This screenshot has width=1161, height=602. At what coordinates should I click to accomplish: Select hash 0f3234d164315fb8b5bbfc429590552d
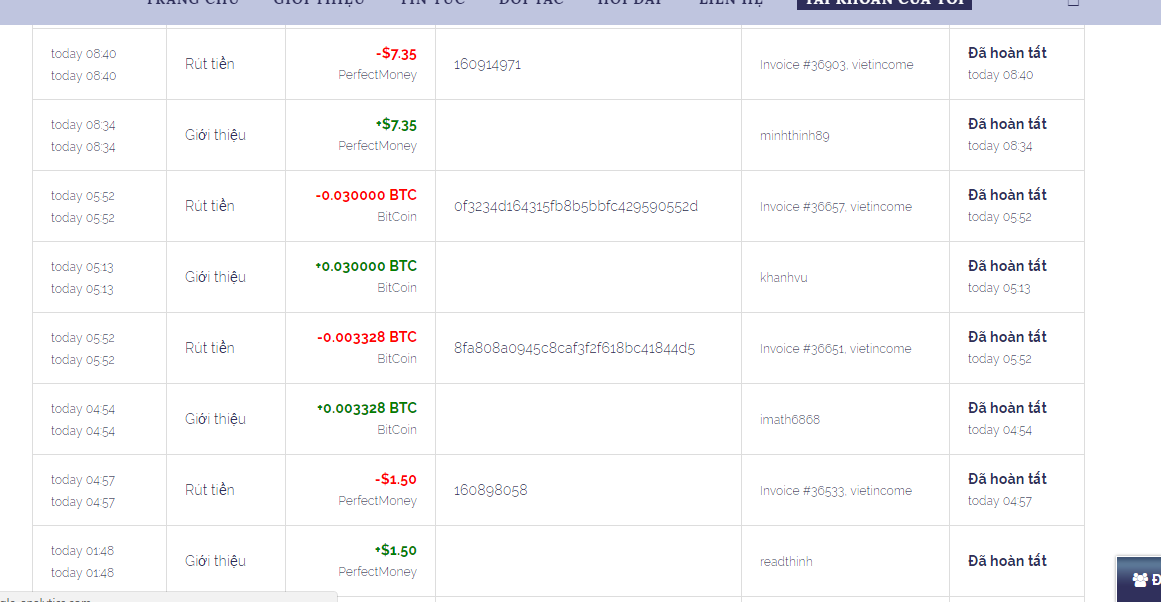[x=576, y=206]
